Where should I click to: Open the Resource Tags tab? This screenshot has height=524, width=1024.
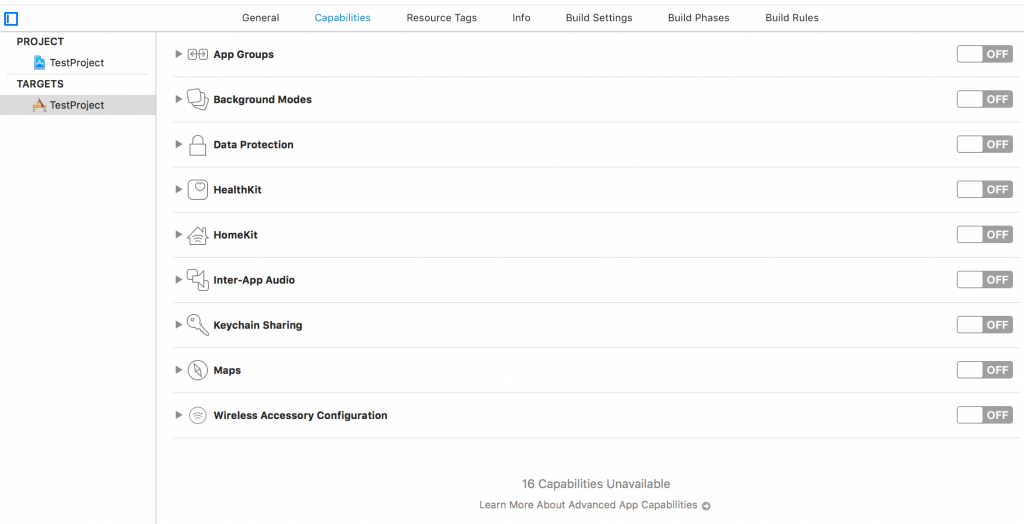[x=441, y=18]
